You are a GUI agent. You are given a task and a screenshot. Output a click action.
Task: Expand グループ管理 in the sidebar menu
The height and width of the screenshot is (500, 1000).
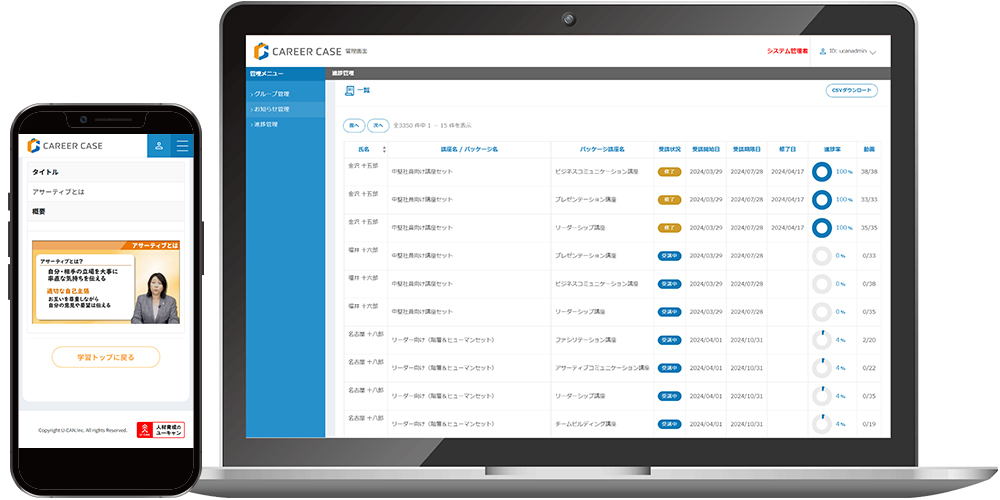click(271, 93)
